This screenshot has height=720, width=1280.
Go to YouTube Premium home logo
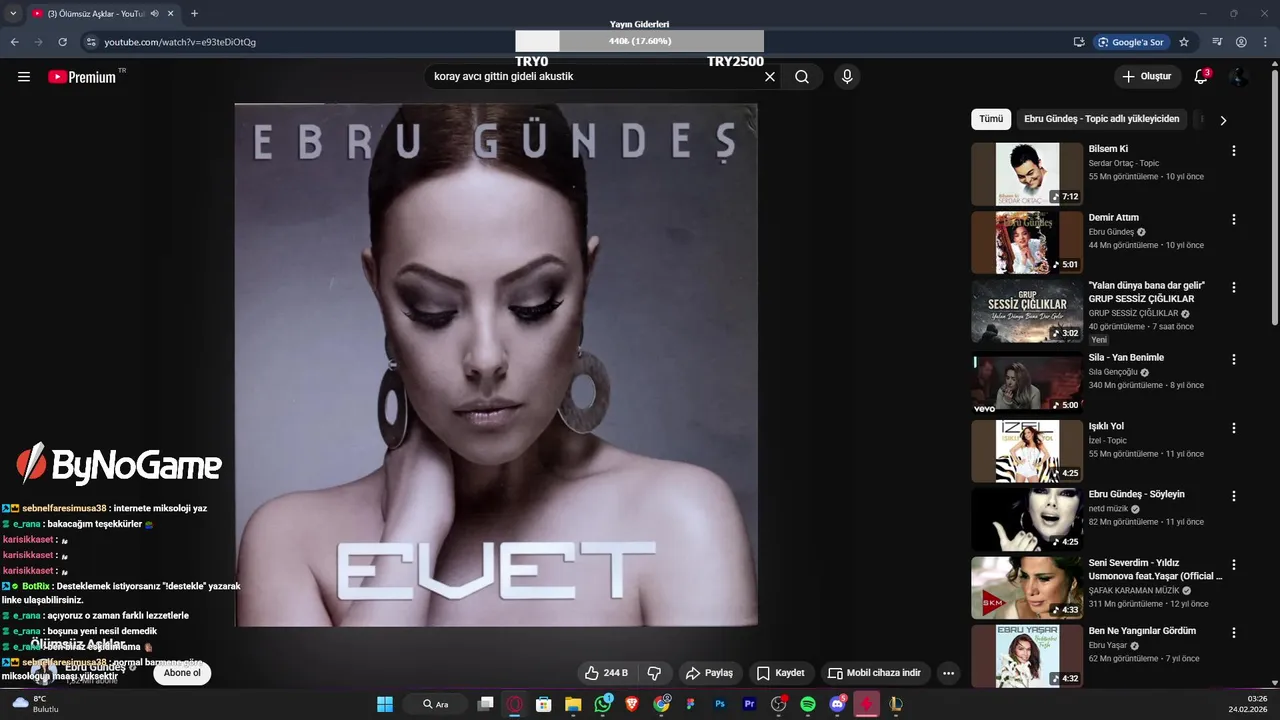click(x=83, y=77)
